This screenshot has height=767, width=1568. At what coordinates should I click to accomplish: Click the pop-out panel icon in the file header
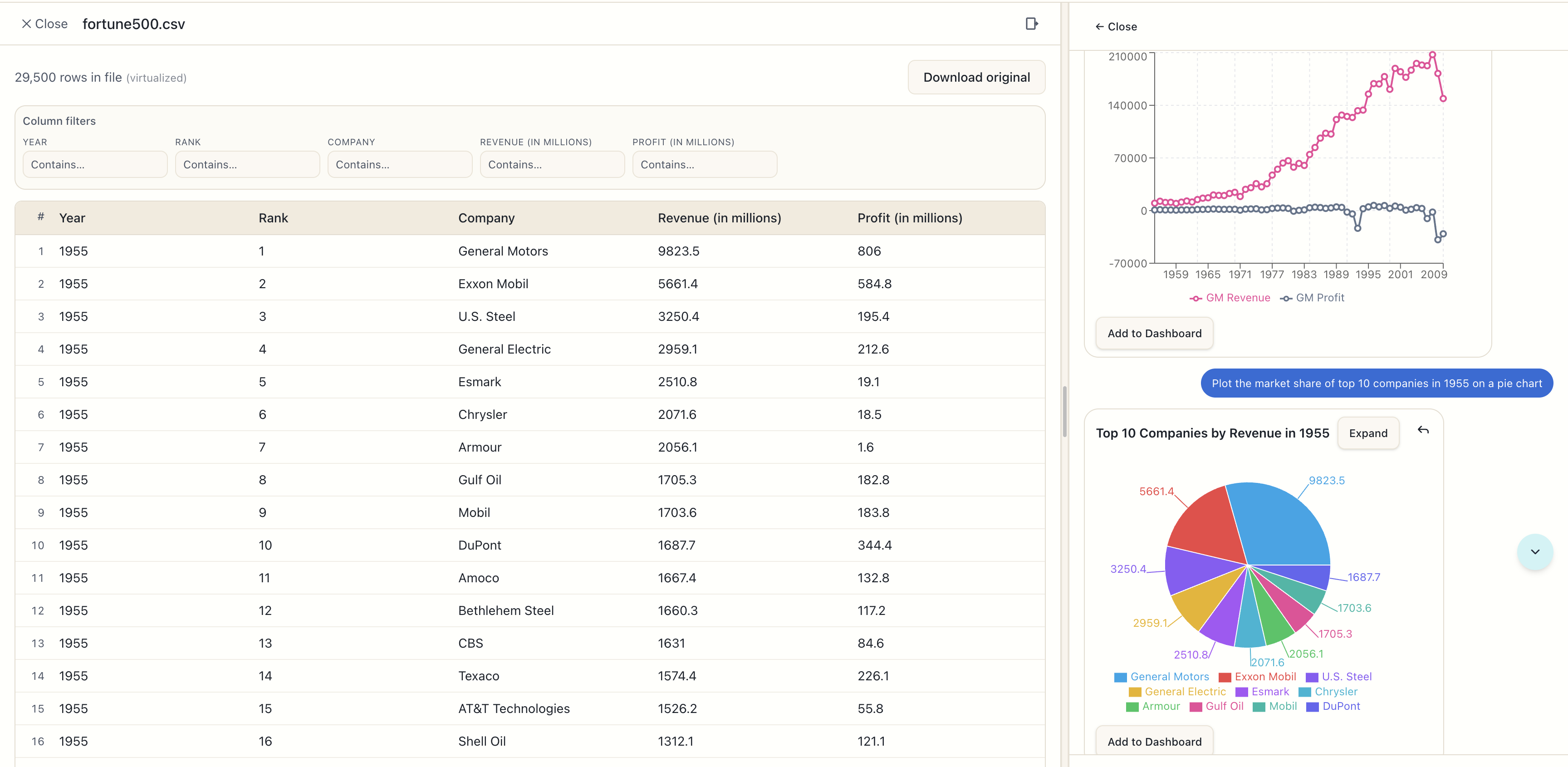pyautogui.click(x=1032, y=23)
